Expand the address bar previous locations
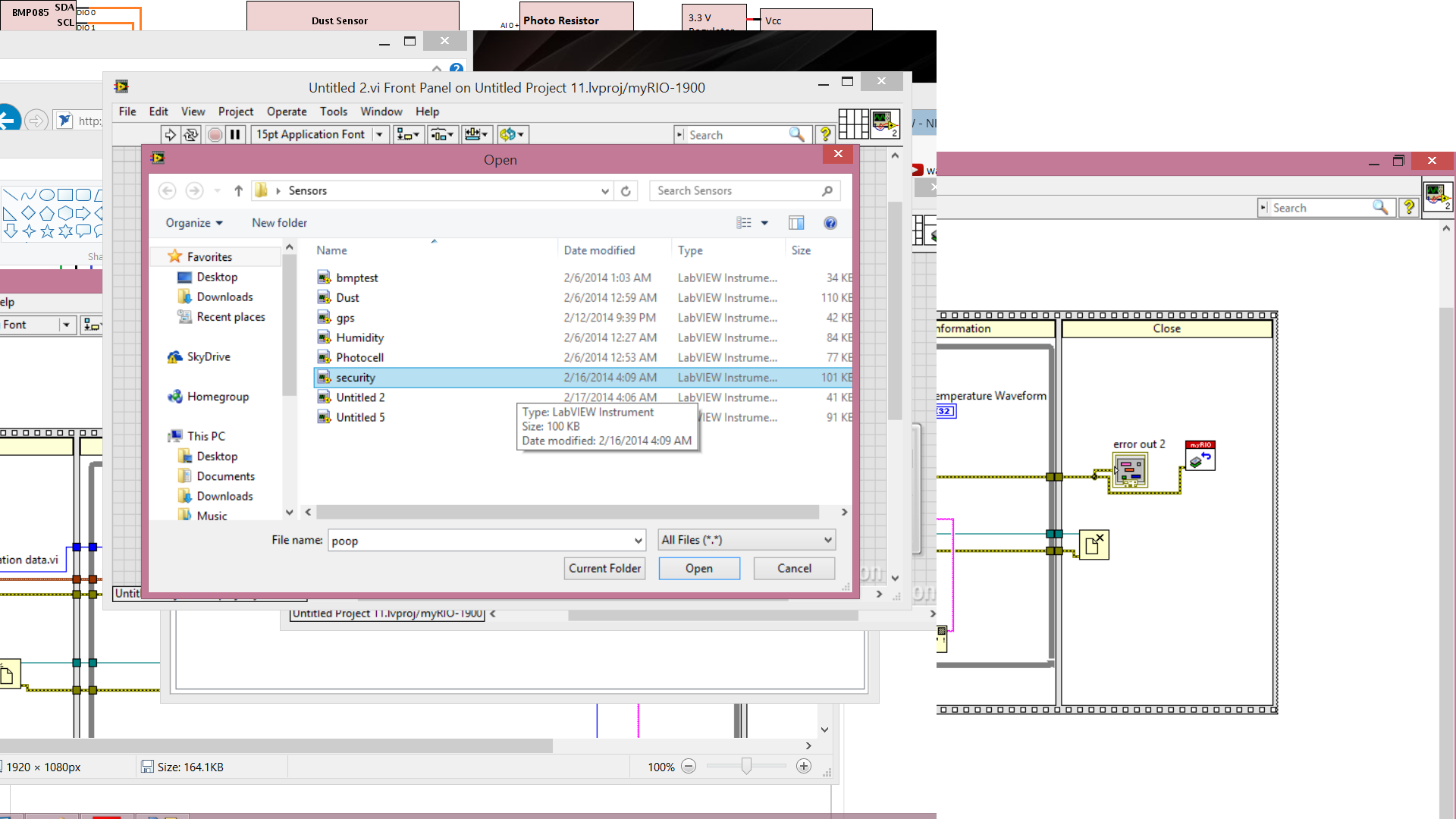Screen dimensions: 1456x819 coord(604,191)
